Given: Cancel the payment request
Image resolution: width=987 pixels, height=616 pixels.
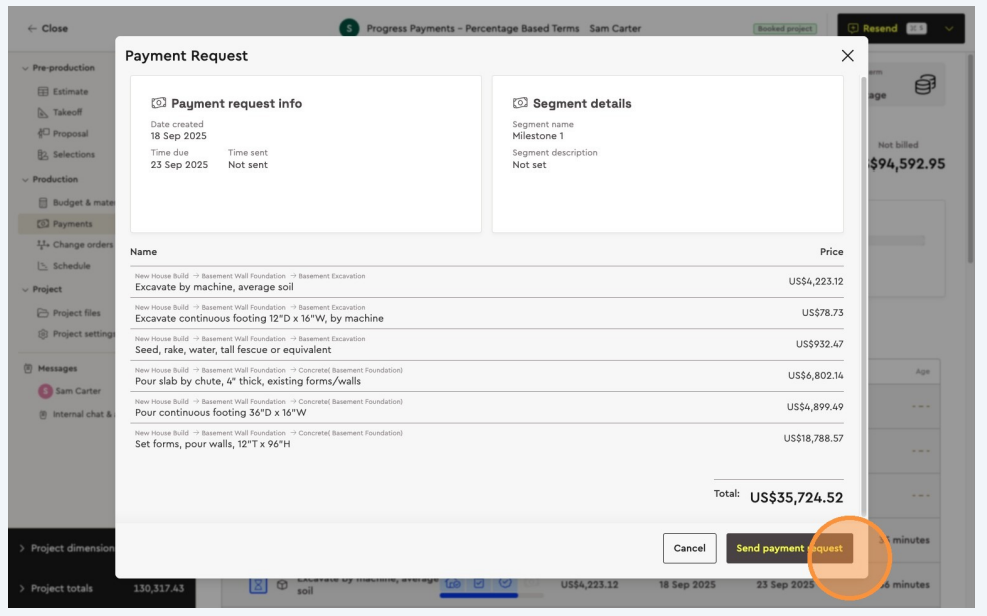Looking at the screenshot, I should pos(689,548).
